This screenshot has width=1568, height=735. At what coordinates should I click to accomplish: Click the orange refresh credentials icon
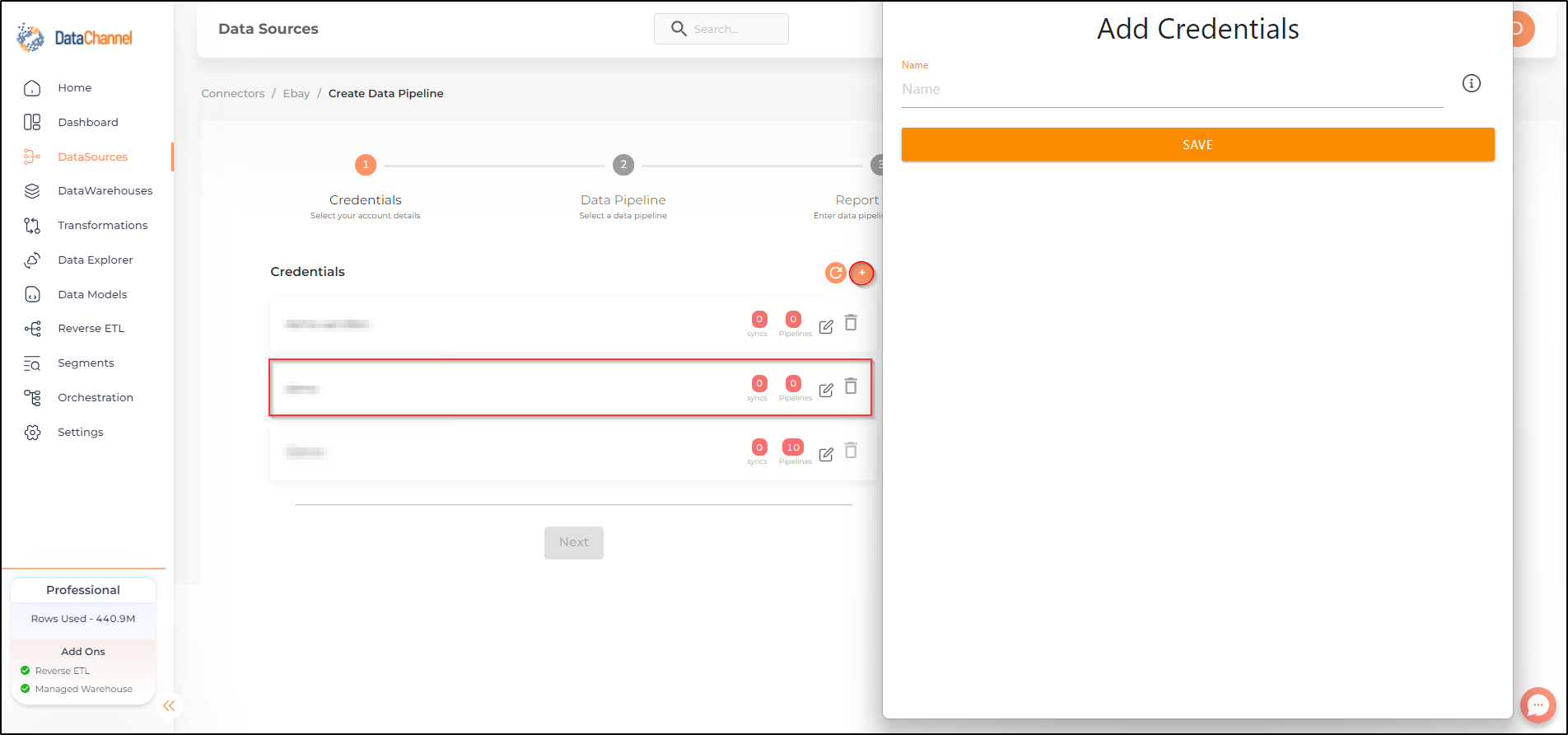[835, 273]
